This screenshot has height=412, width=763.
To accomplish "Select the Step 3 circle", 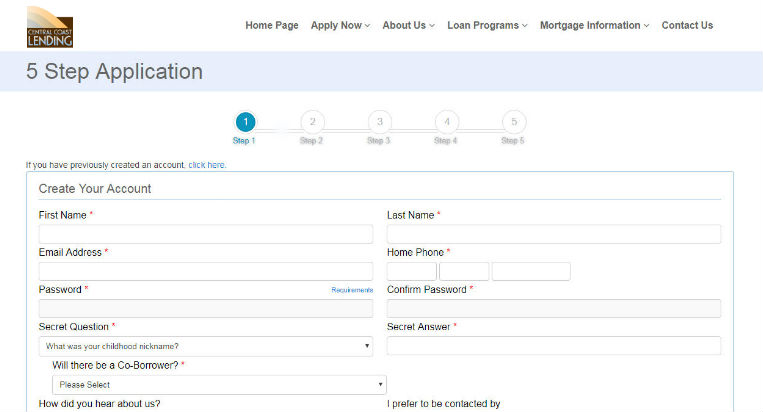I will (x=380, y=122).
